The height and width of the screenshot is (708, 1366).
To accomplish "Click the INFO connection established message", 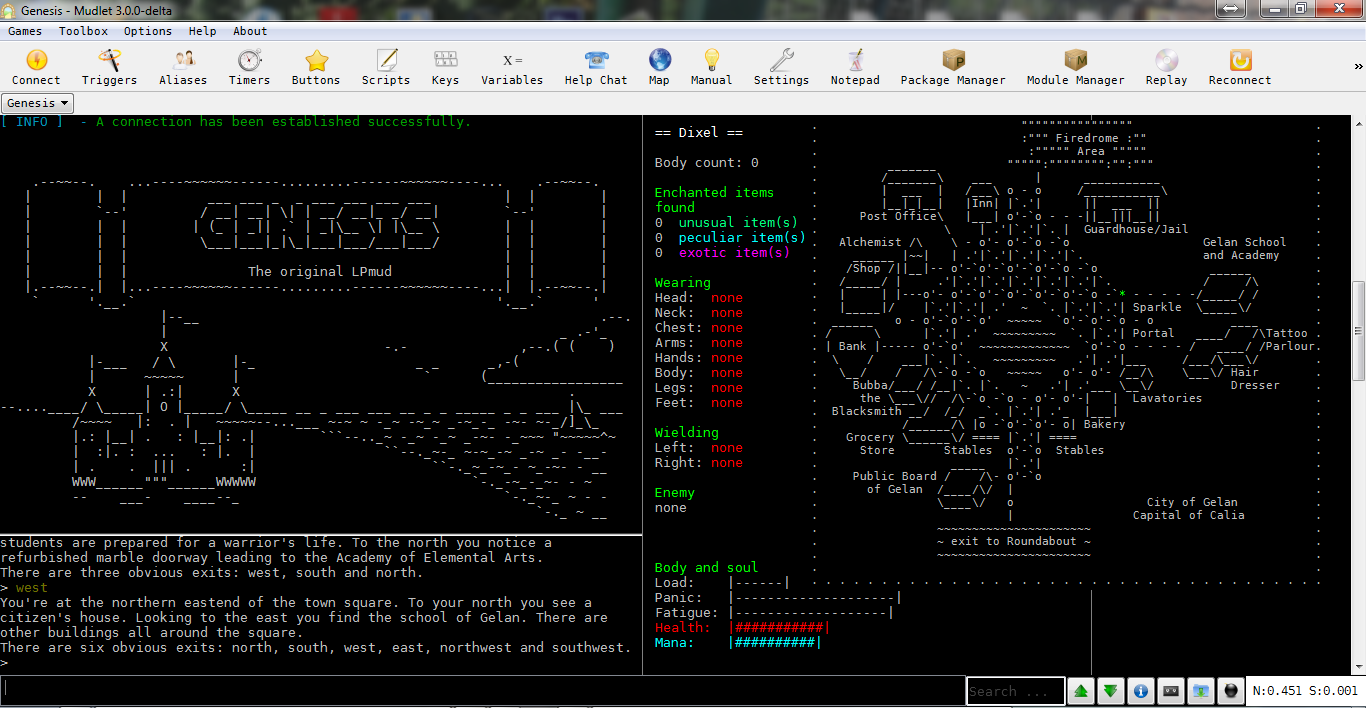I will [x=236, y=122].
